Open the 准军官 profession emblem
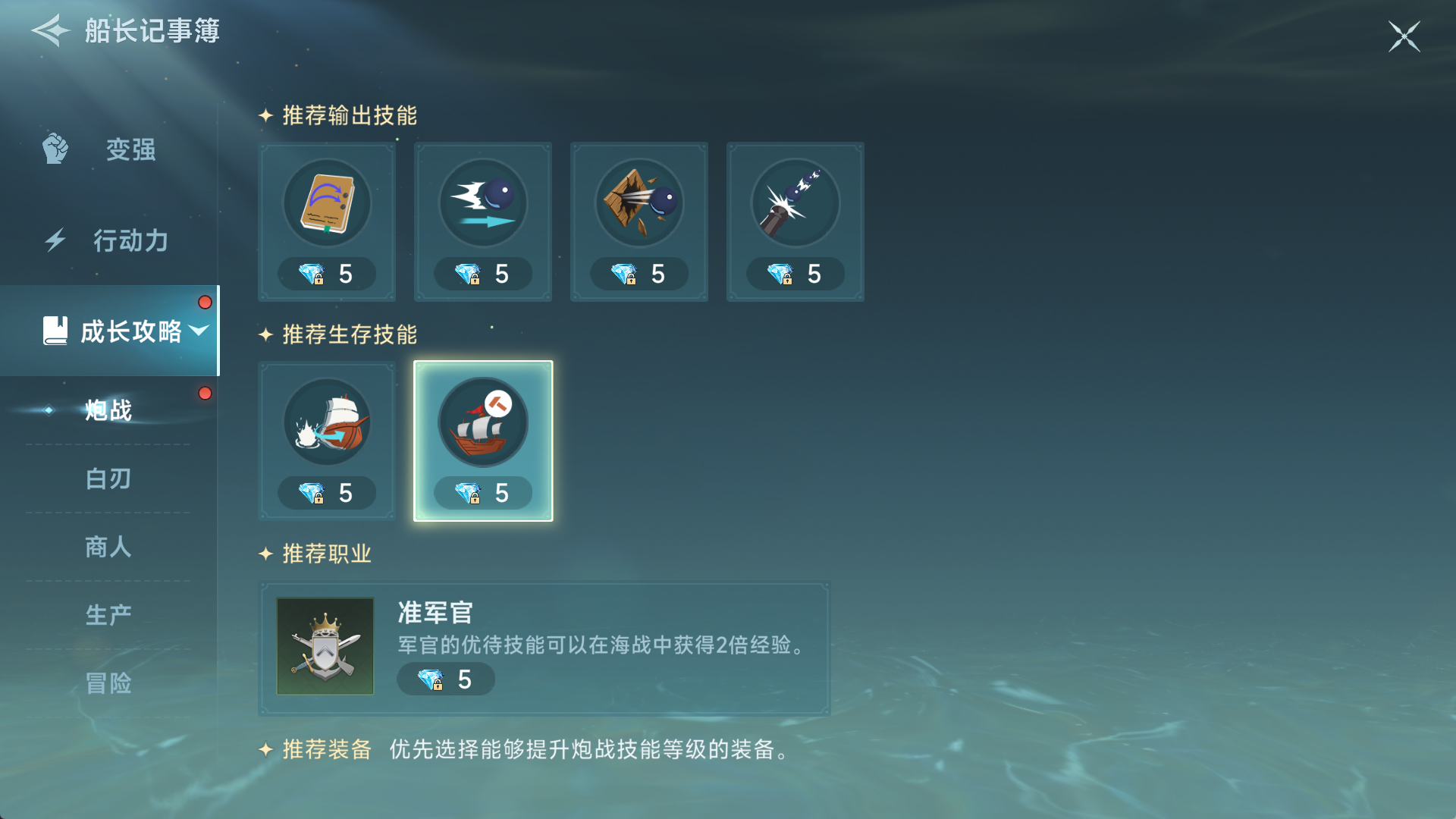 [x=325, y=646]
